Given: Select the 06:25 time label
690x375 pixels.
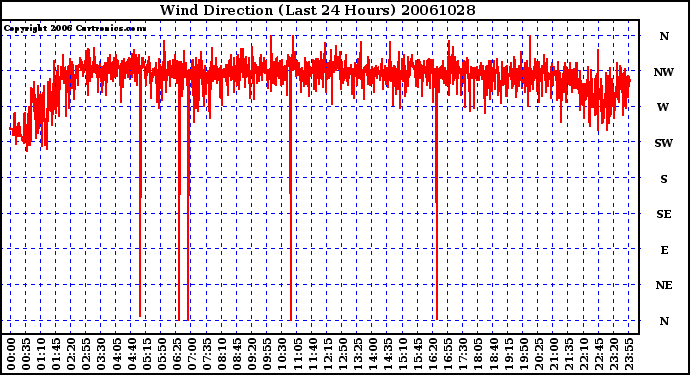Looking at the screenshot, I should 176,354.
